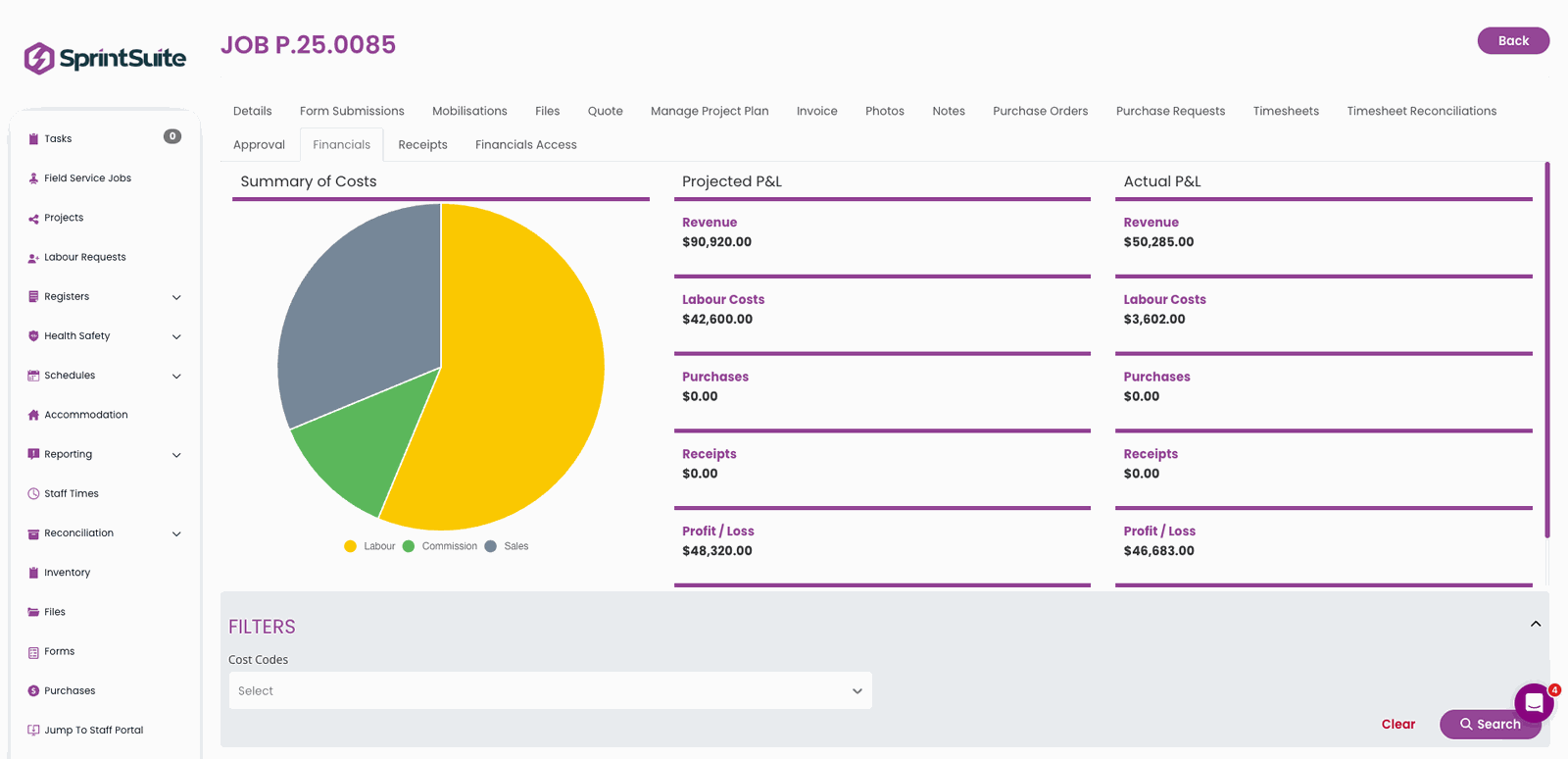Click the SprintSuite logo

(x=105, y=59)
